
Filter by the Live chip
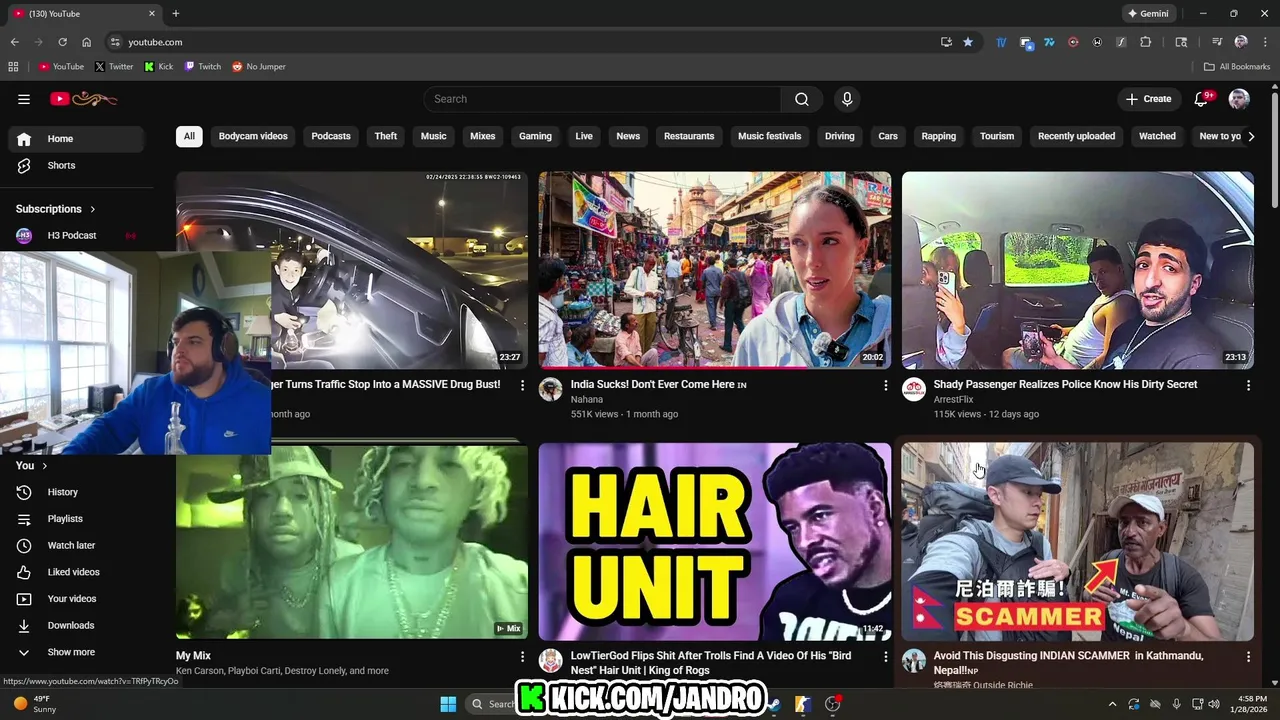click(584, 136)
